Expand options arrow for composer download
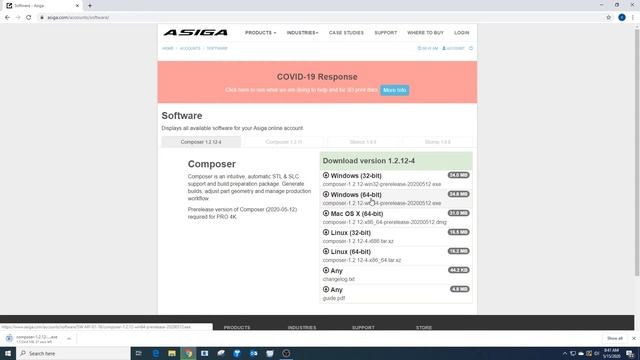Viewport: 640px width, 360px height. pos(69,339)
